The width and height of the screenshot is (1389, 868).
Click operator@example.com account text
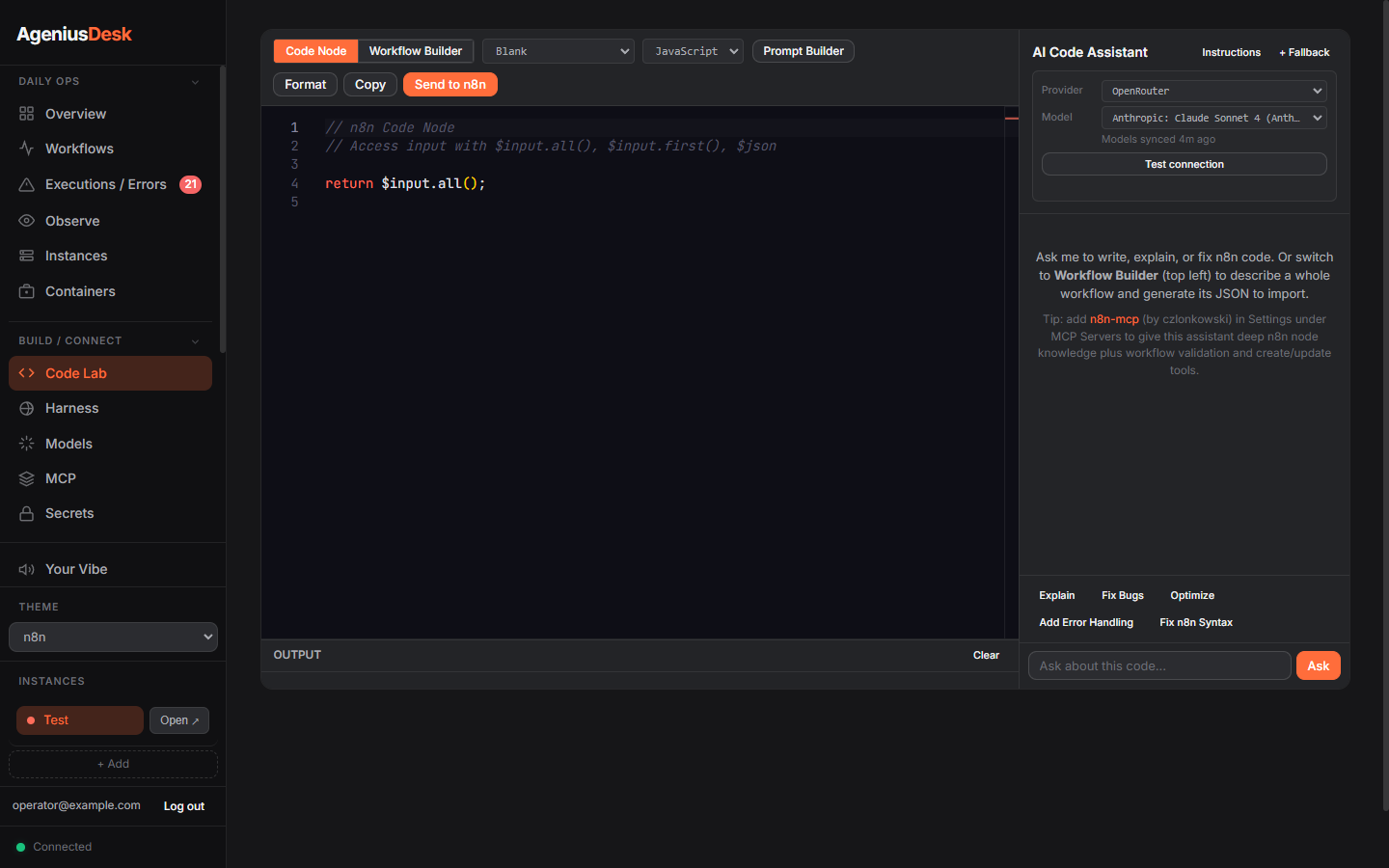point(76,805)
